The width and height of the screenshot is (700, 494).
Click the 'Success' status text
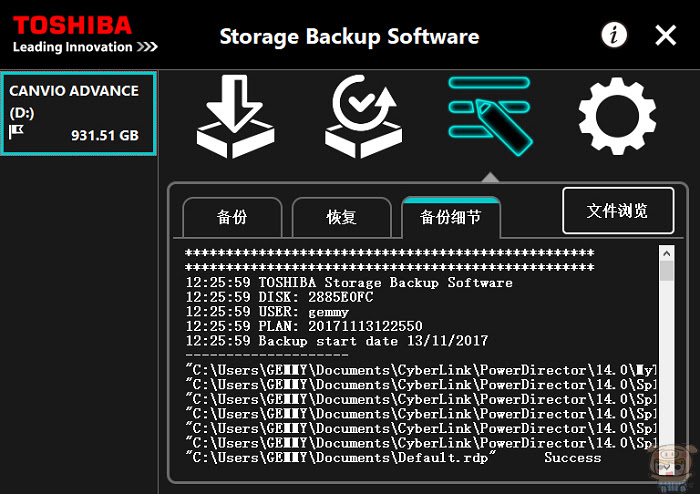coord(572,457)
